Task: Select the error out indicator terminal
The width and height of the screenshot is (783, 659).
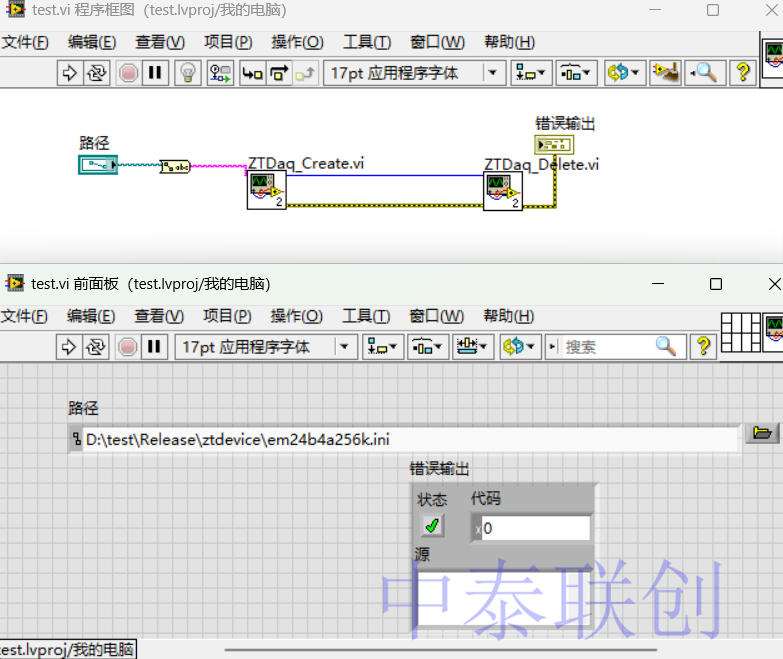Action: [x=554, y=145]
